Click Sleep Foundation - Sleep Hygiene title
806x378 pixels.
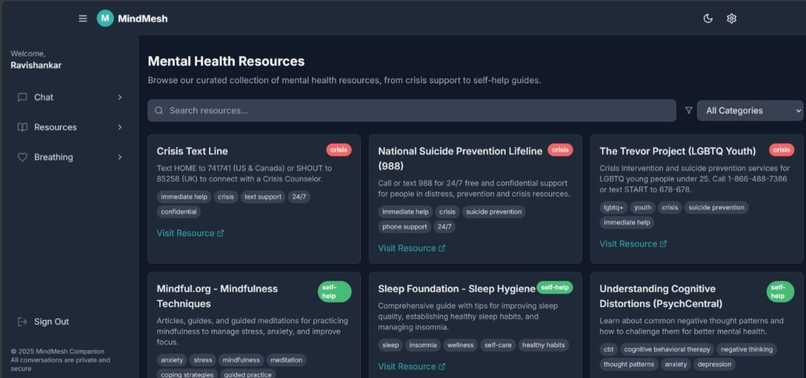(456, 289)
